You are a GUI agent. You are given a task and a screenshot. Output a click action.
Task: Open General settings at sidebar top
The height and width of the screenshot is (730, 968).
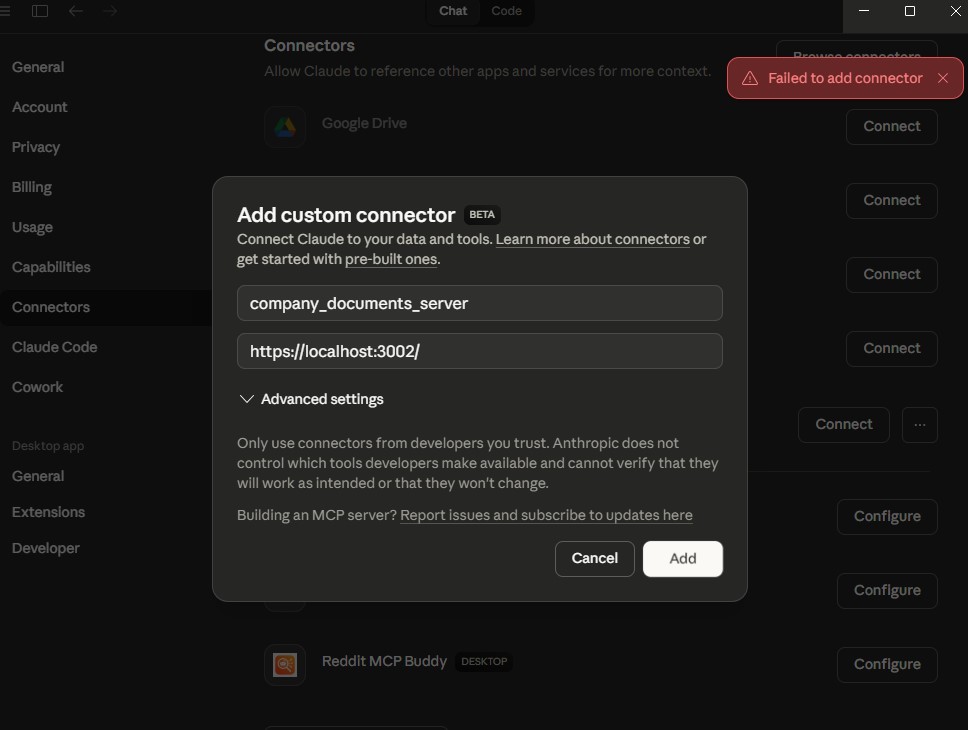(38, 67)
